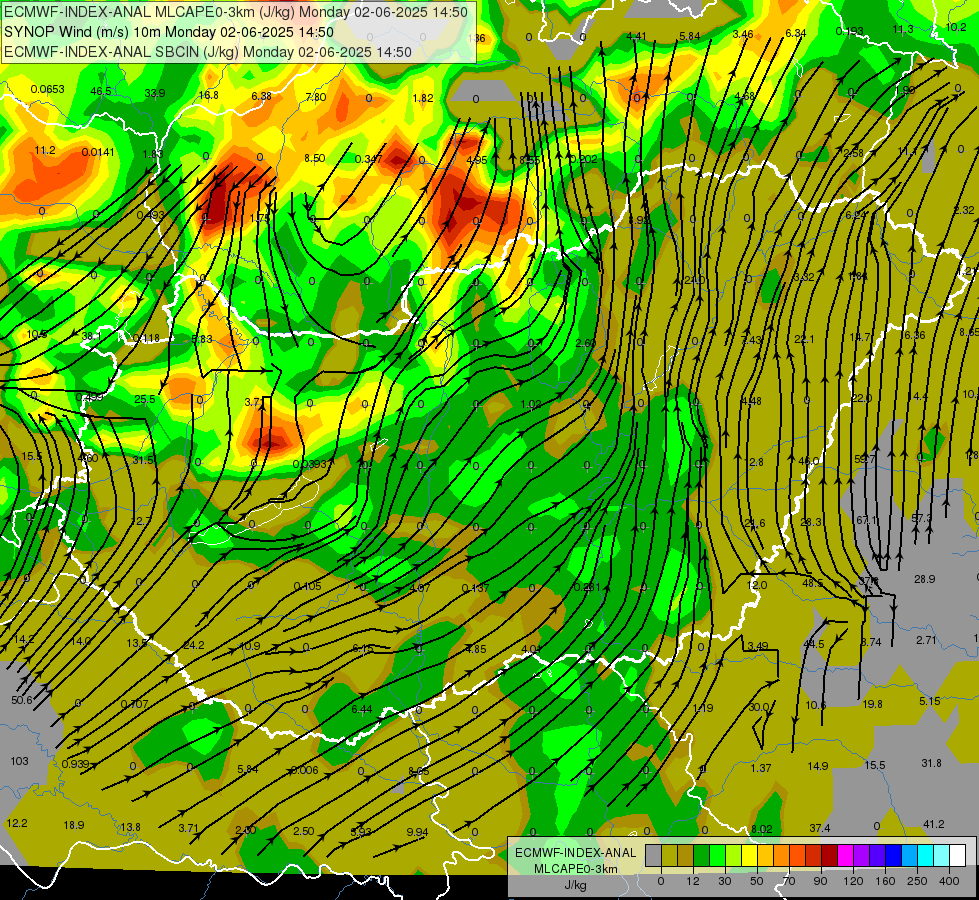Click the map value '0.0141'
This screenshot has height=900, width=979.
point(98,152)
